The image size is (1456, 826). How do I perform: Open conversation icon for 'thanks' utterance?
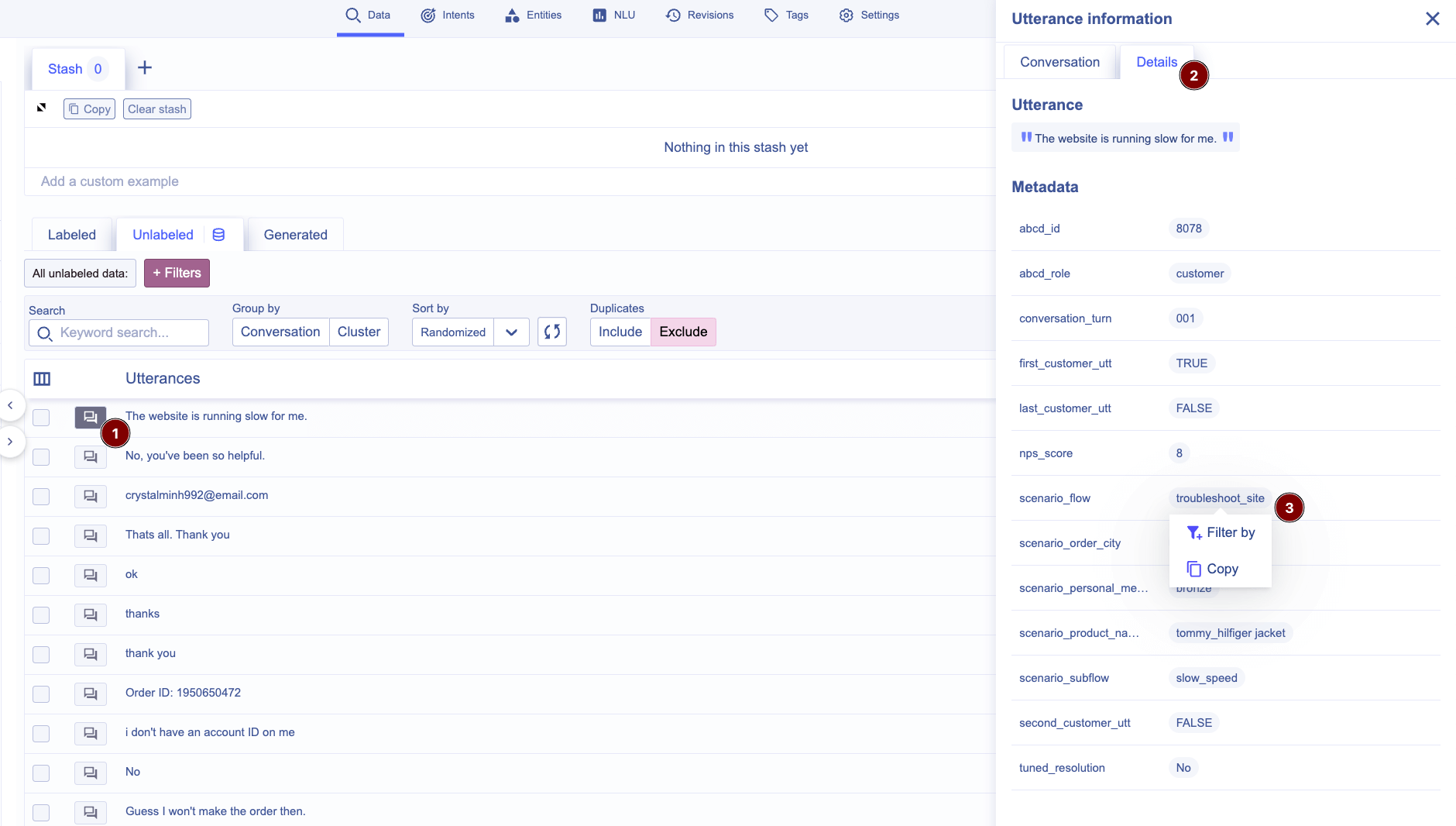point(90,614)
